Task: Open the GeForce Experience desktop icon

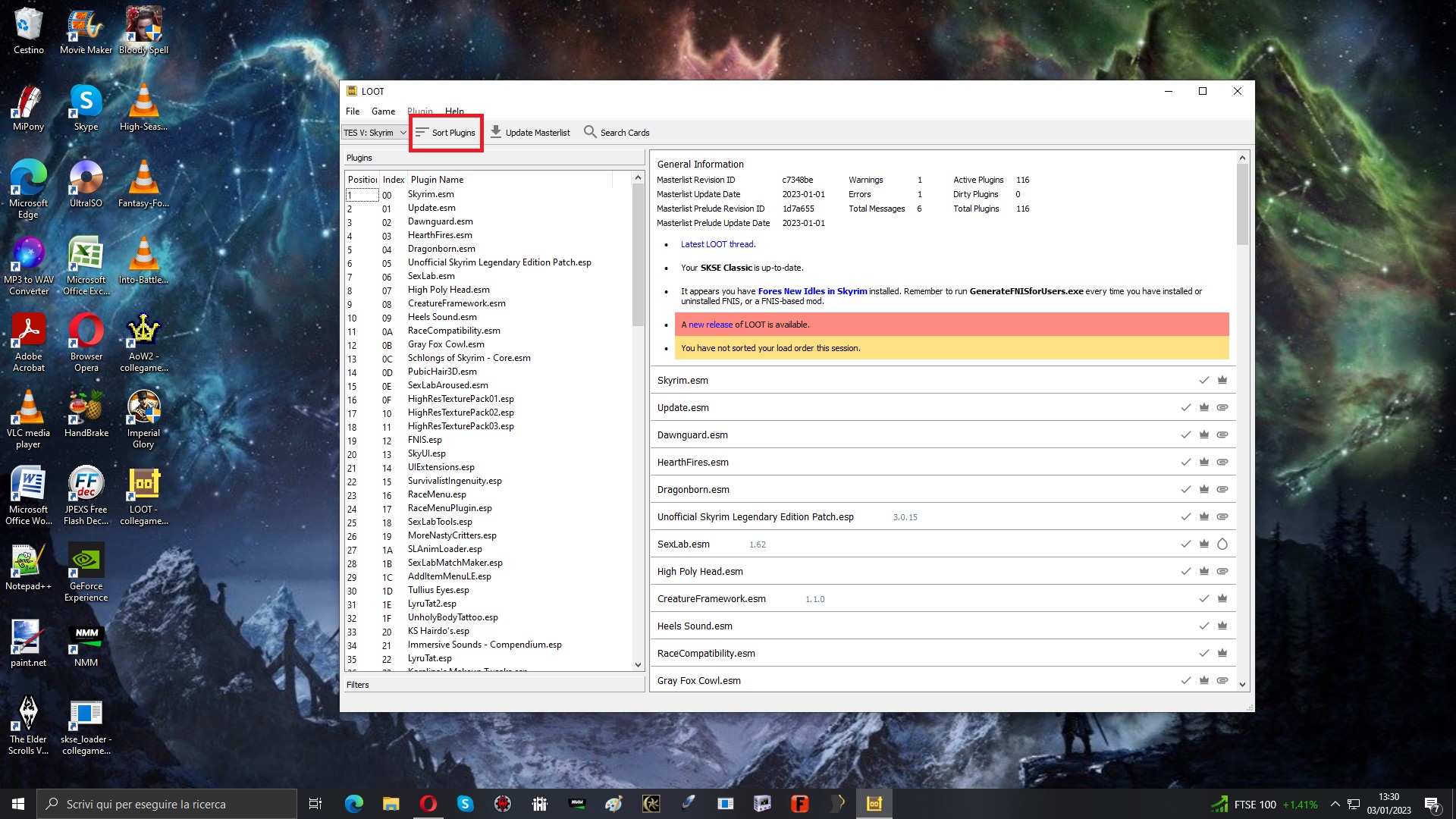Action: (86, 572)
